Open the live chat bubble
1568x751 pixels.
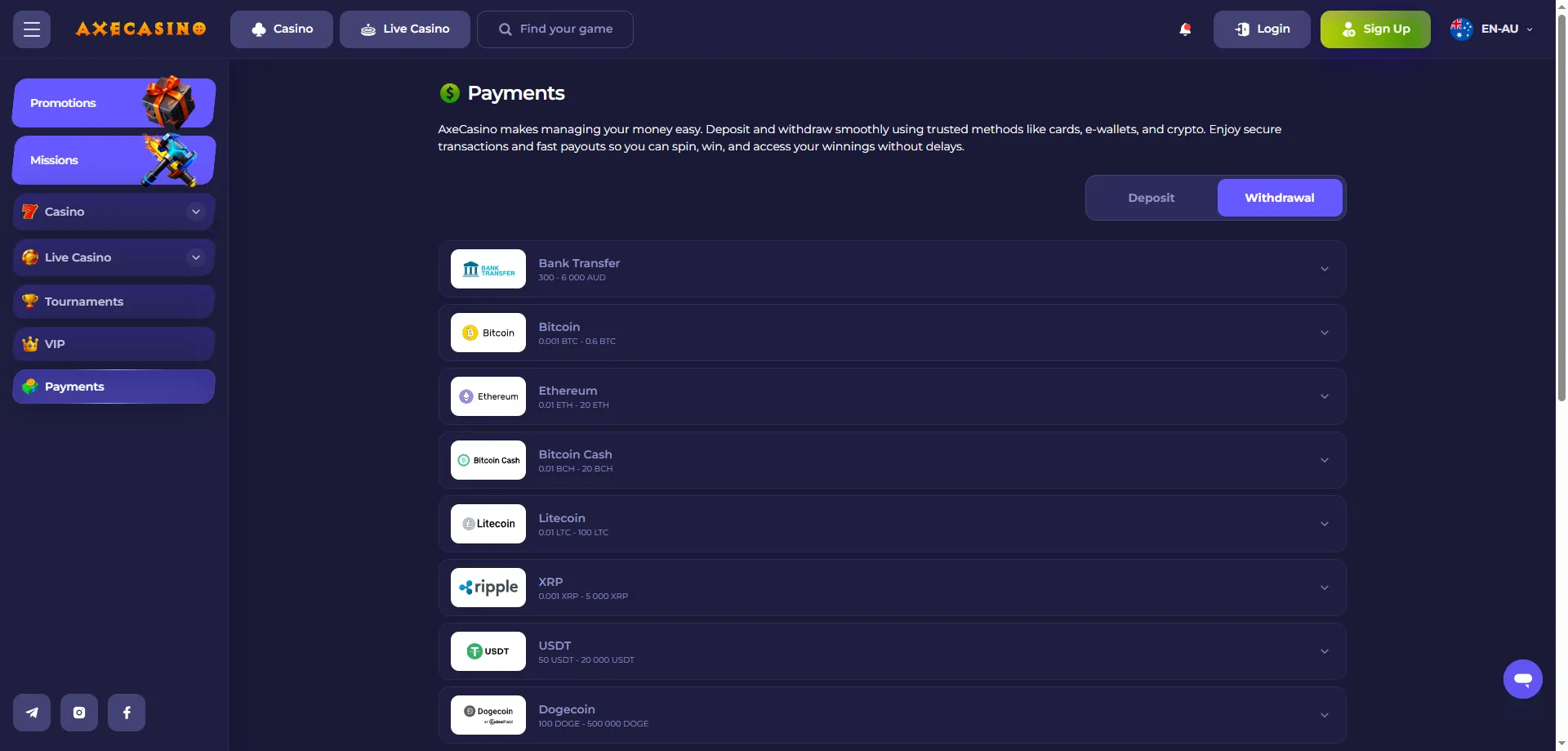[1522, 679]
